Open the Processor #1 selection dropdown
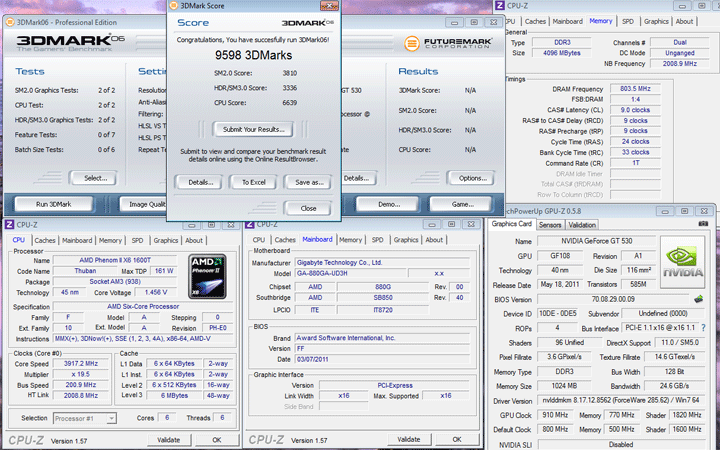The width and height of the screenshot is (720, 450). coord(85,418)
